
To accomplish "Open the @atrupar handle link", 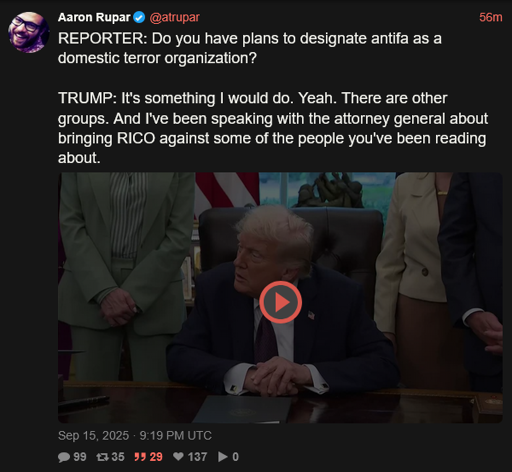I will point(174,17).
